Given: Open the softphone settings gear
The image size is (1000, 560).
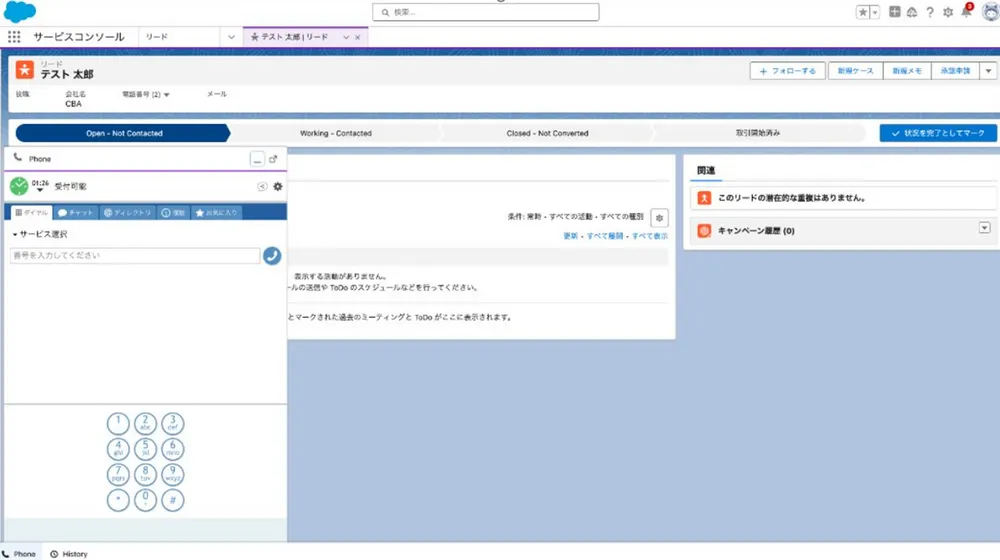Looking at the screenshot, I should point(278,186).
